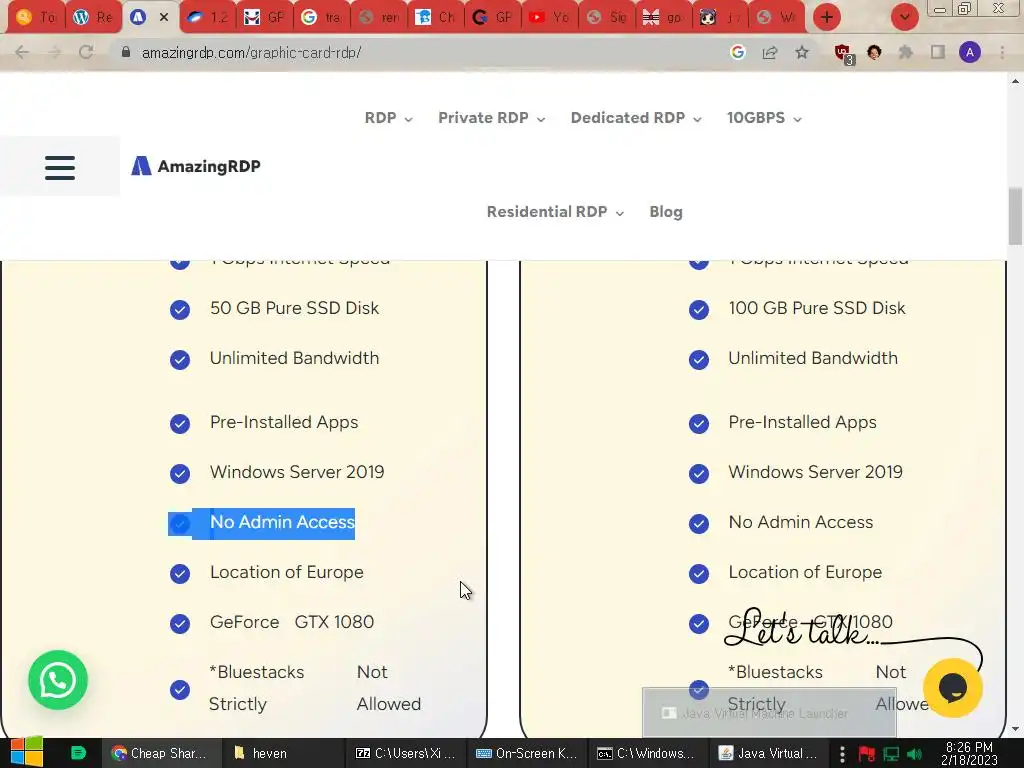The height and width of the screenshot is (768, 1024).
Task: Open the On-Screen Keyboard taskbar item
Action: tap(526, 753)
